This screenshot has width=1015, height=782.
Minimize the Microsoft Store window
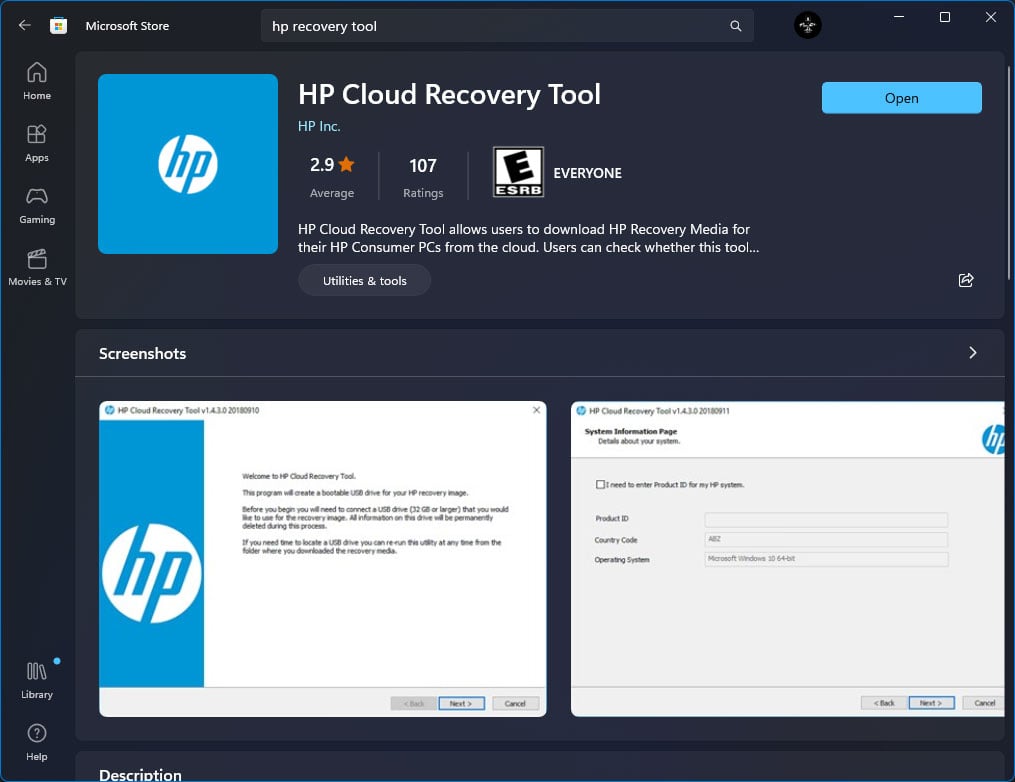coord(898,17)
